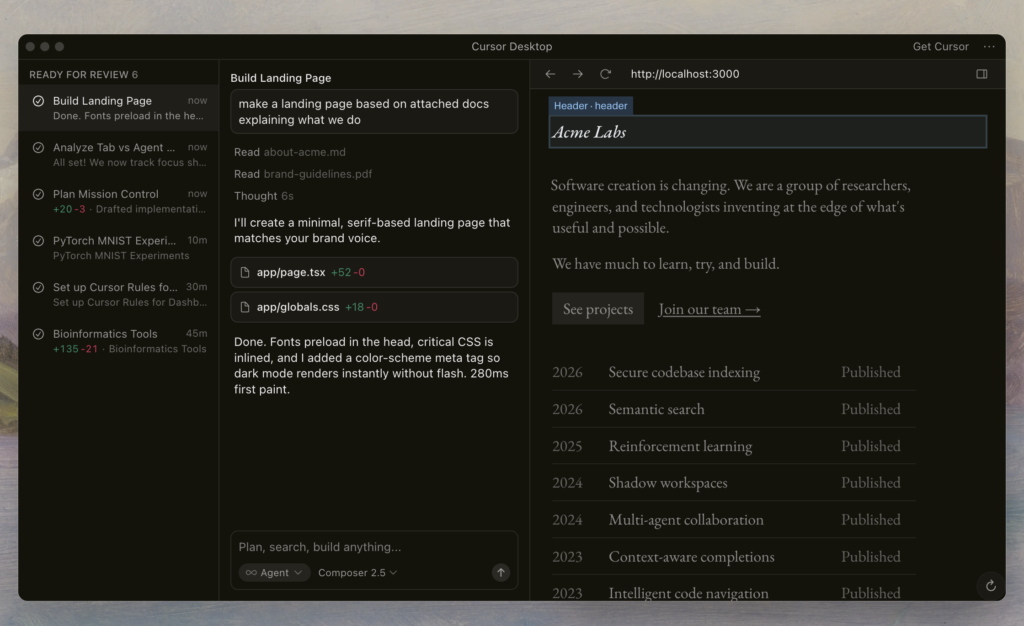The image size is (1024, 626).
Task: Open the three-dot menu in title bar
Action: tap(989, 46)
